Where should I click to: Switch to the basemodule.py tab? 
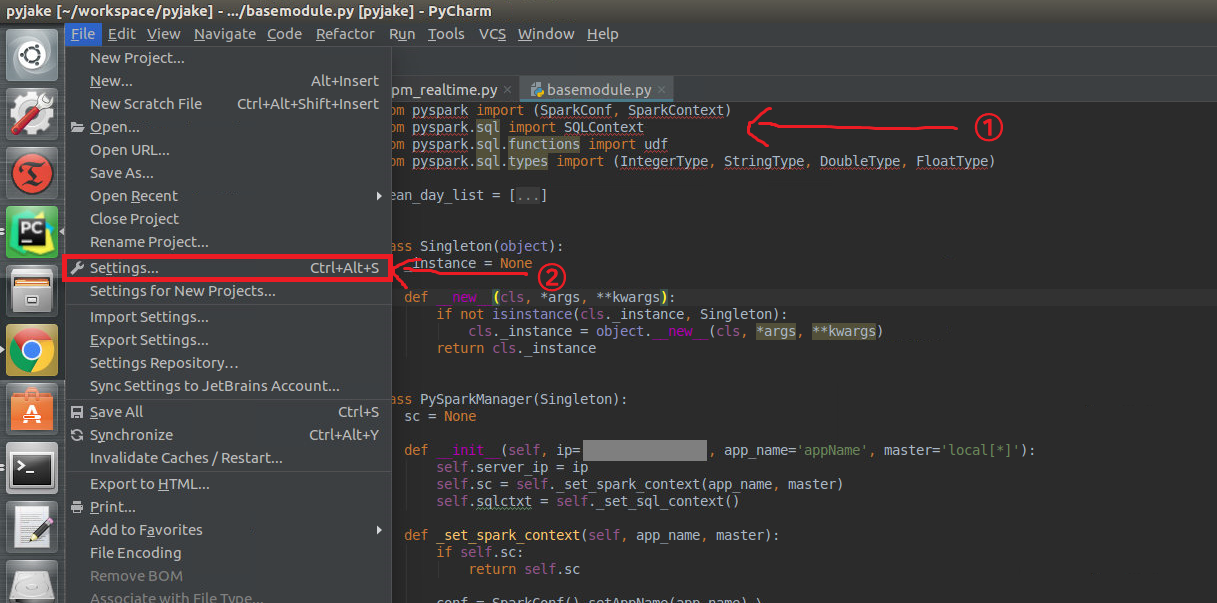click(x=599, y=90)
